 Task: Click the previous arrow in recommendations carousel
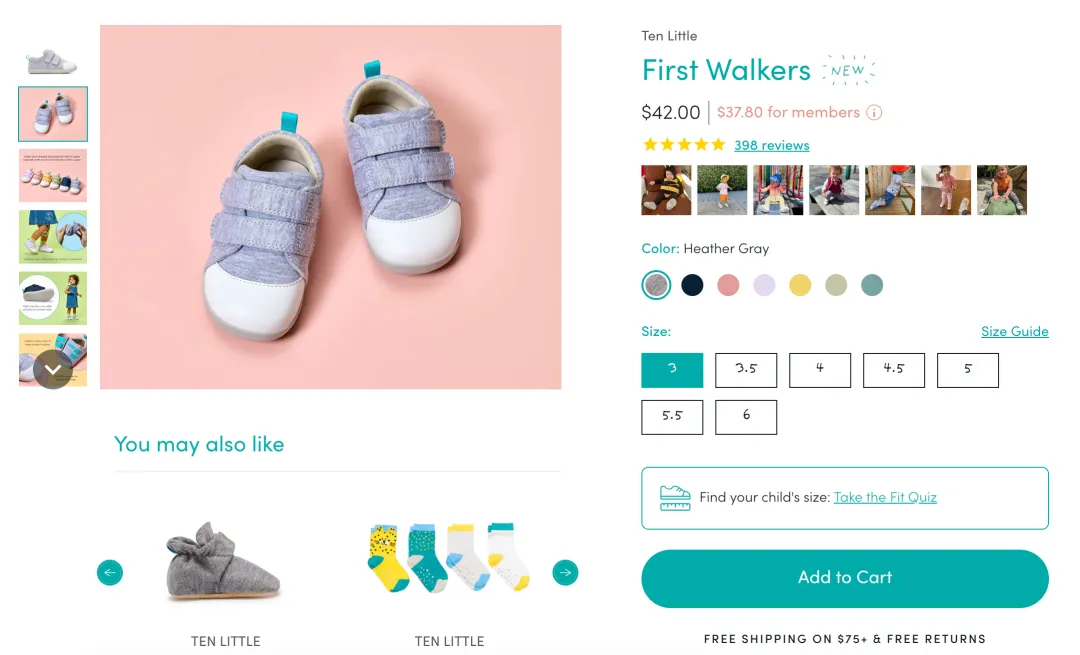(x=110, y=573)
